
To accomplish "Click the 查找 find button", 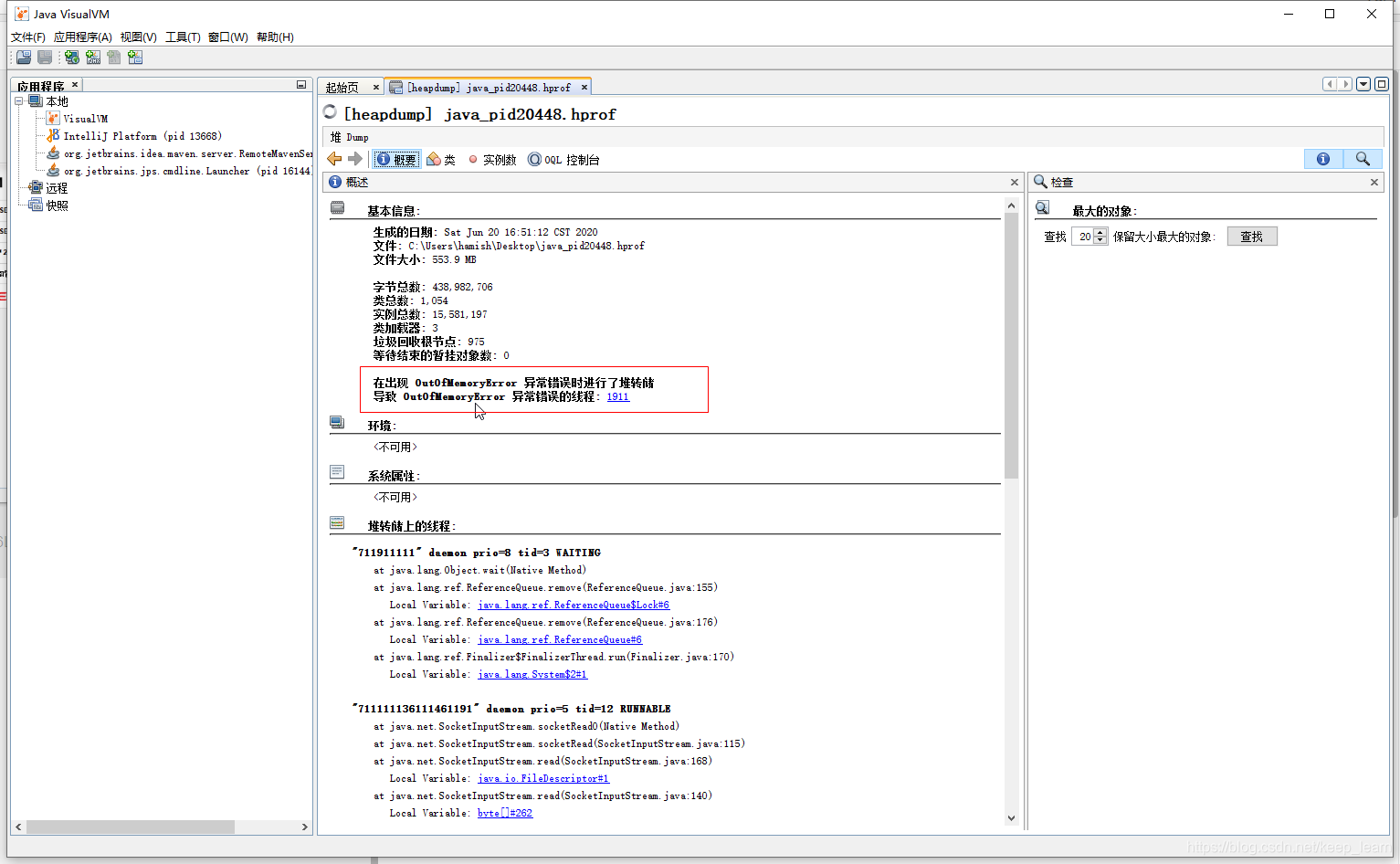I will [x=1252, y=237].
